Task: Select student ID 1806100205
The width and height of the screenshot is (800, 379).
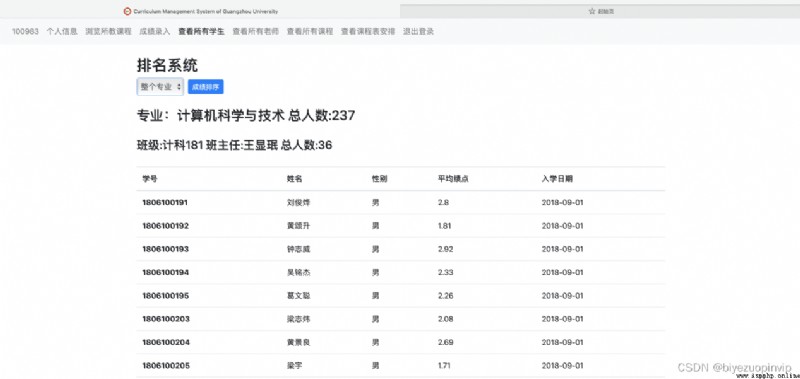Action: coord(166,366)
